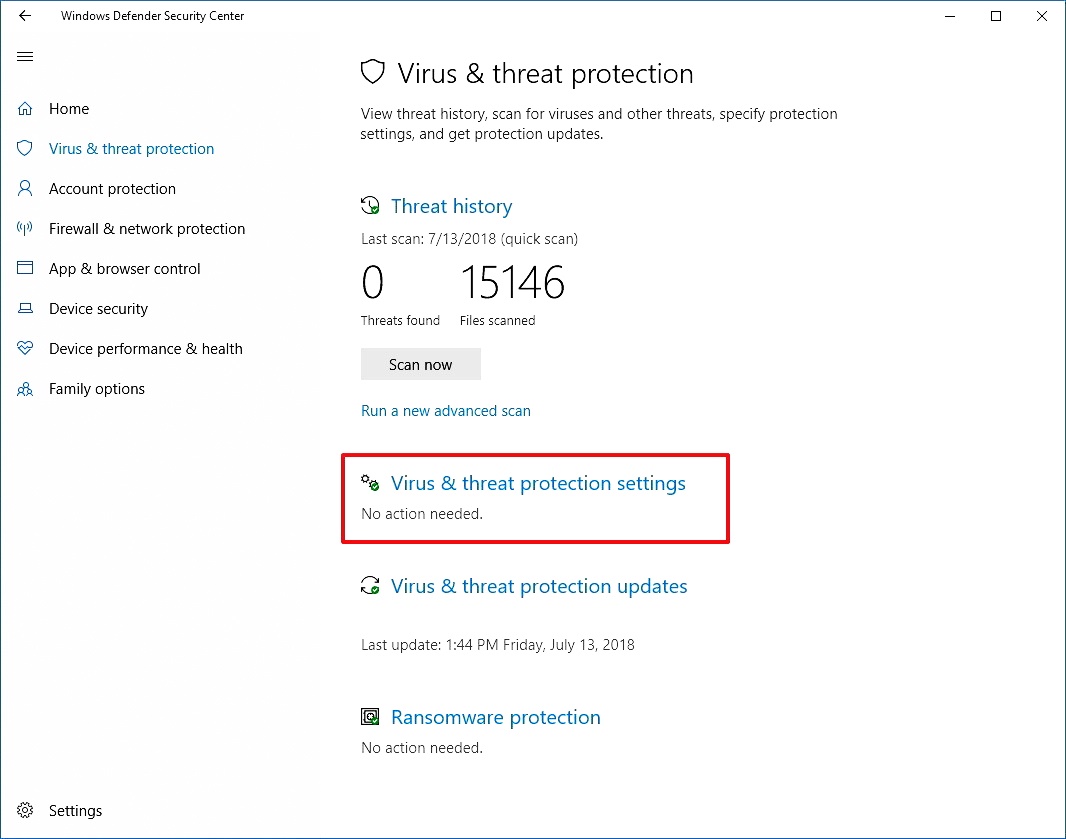Open Family options page
The width and height of the screenshot is (1066, 839).
coord(97,389)
